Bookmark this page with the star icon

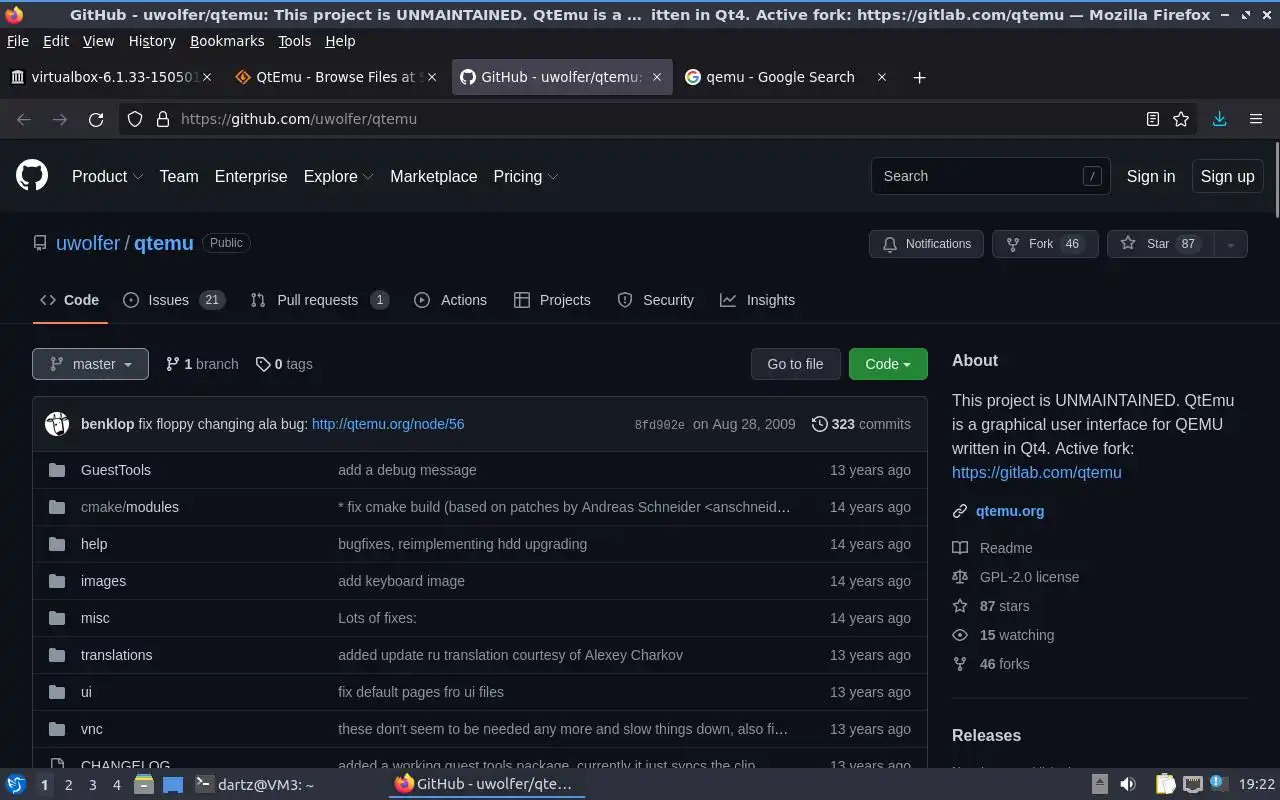1181,119
